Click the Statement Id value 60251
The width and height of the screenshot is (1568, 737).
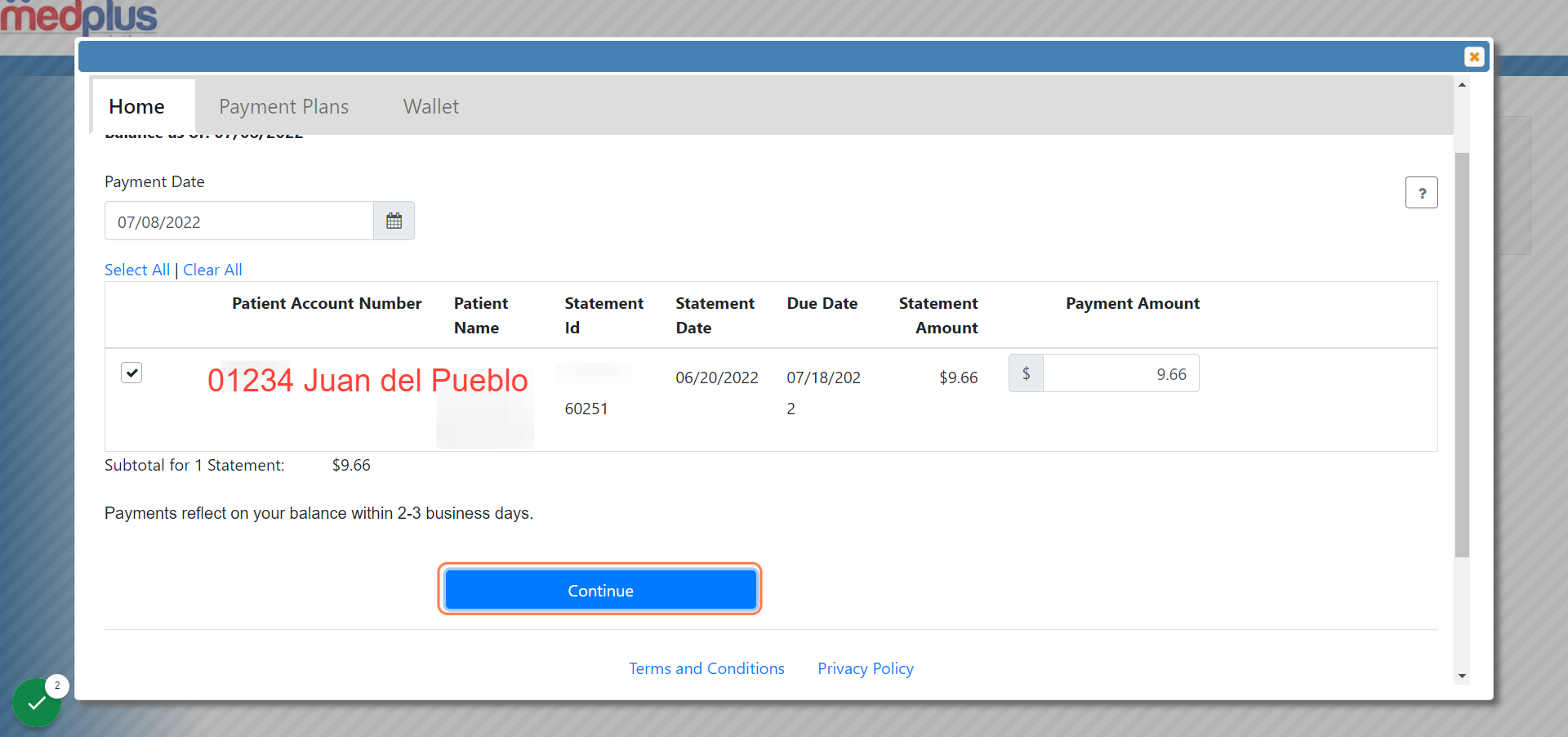click(x=586, y=409)
